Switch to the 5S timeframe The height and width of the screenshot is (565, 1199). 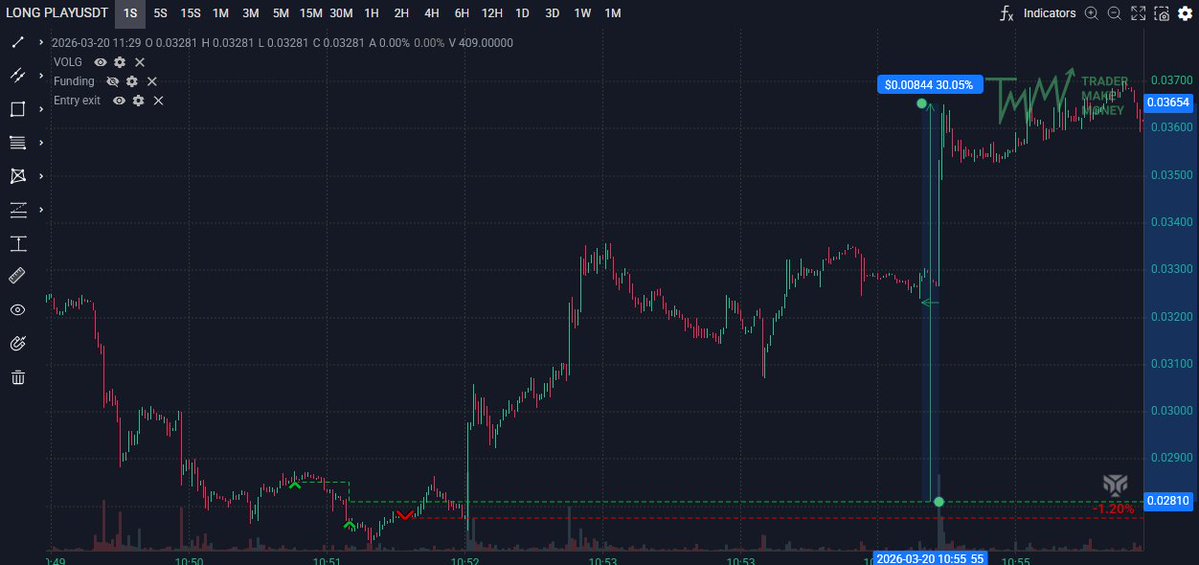tap(160, 13)
